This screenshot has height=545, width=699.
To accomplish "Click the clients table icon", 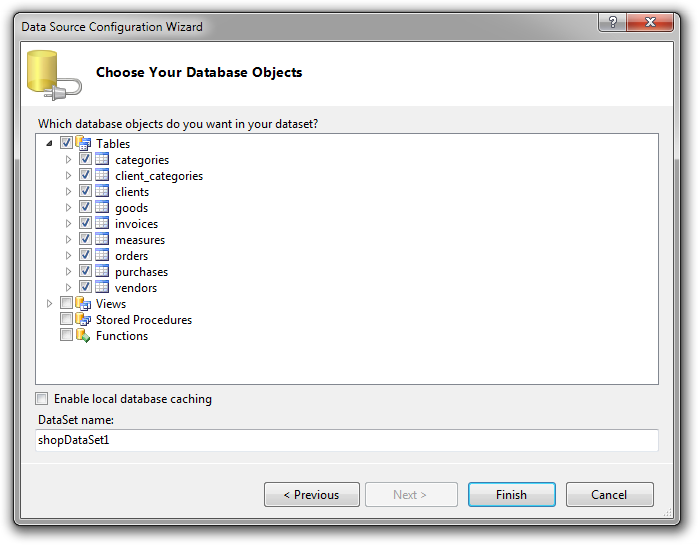I will coord(102,191).
